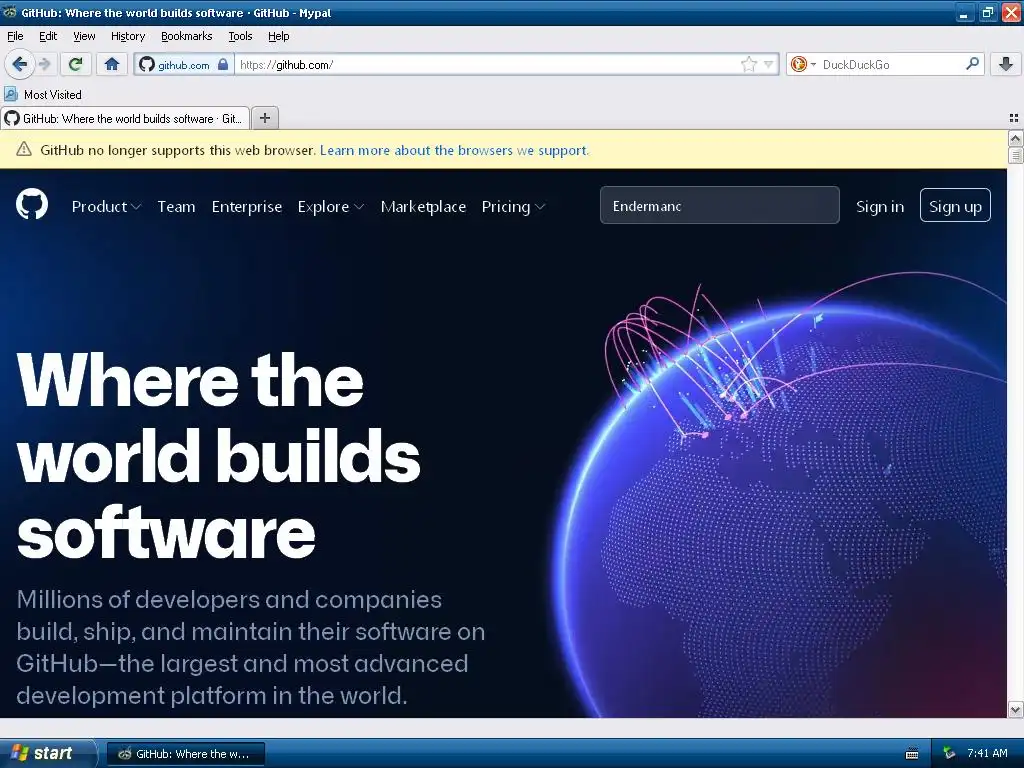Click Sign in link
Viewport: 1024px width, 768px height.
coord(880,206)
